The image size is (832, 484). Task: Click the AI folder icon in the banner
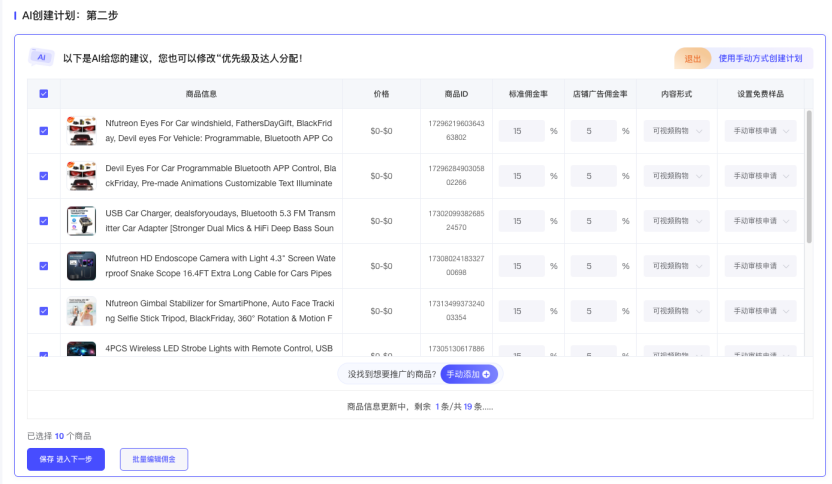click(41, 57)
